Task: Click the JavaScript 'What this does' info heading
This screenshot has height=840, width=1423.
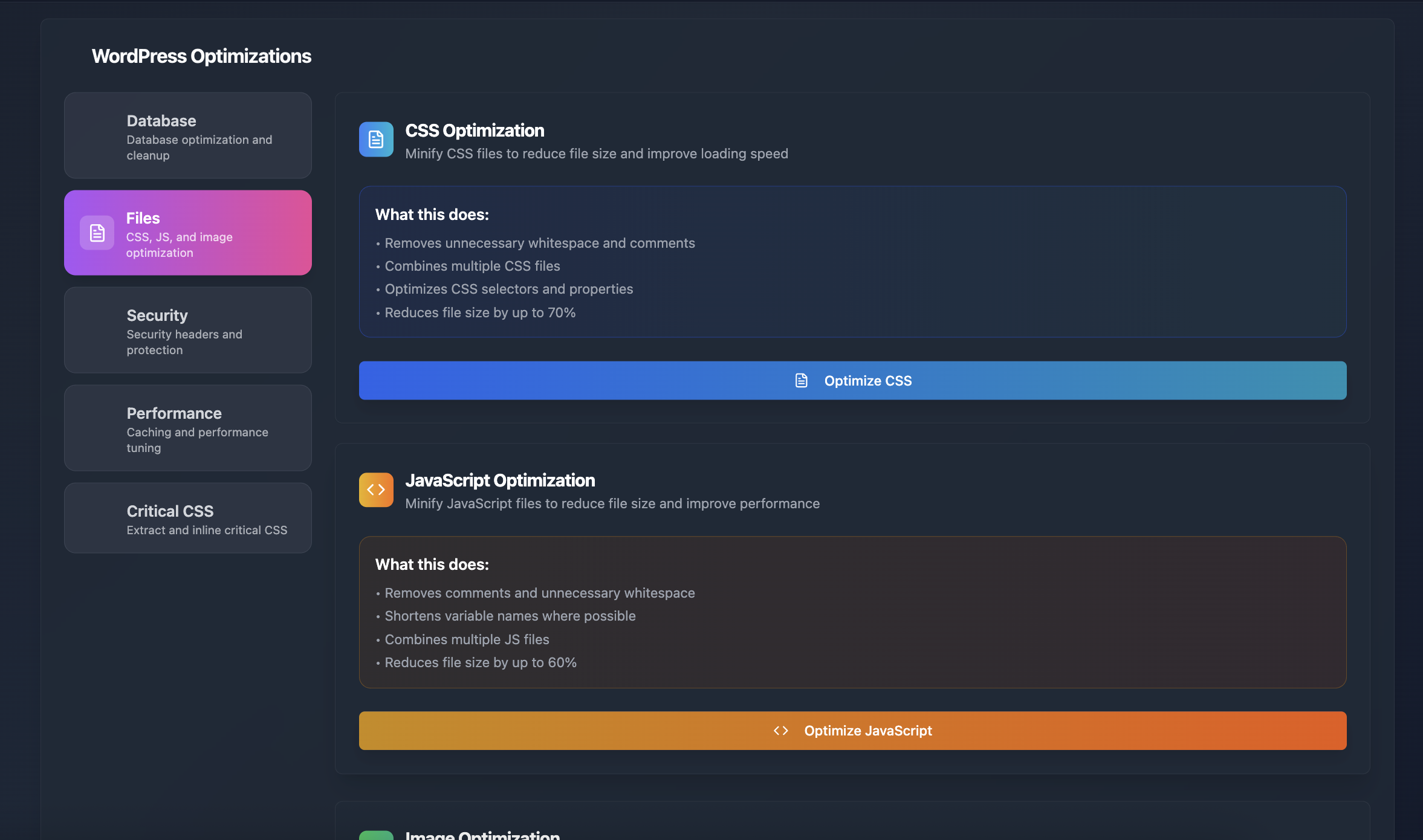Action: (x=432, y=564)
